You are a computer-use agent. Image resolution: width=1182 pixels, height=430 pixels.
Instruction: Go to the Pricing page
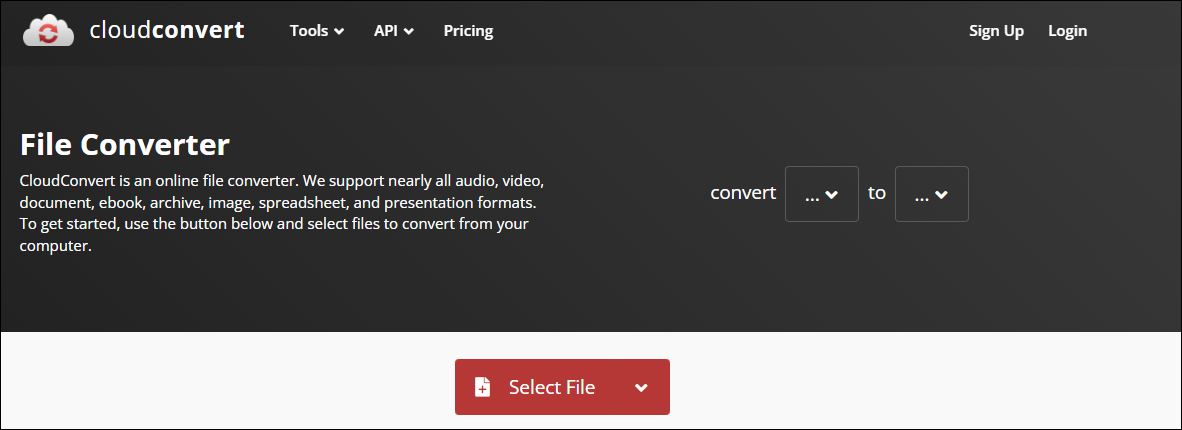(x=468, y=31)
